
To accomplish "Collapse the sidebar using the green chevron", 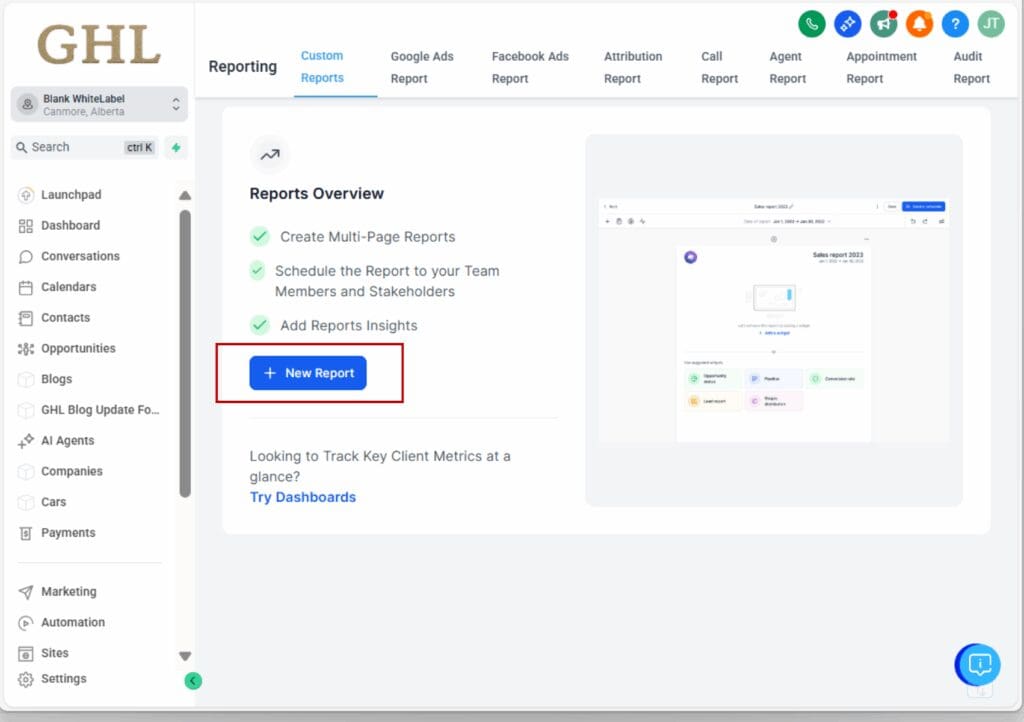I will (193, 680).
